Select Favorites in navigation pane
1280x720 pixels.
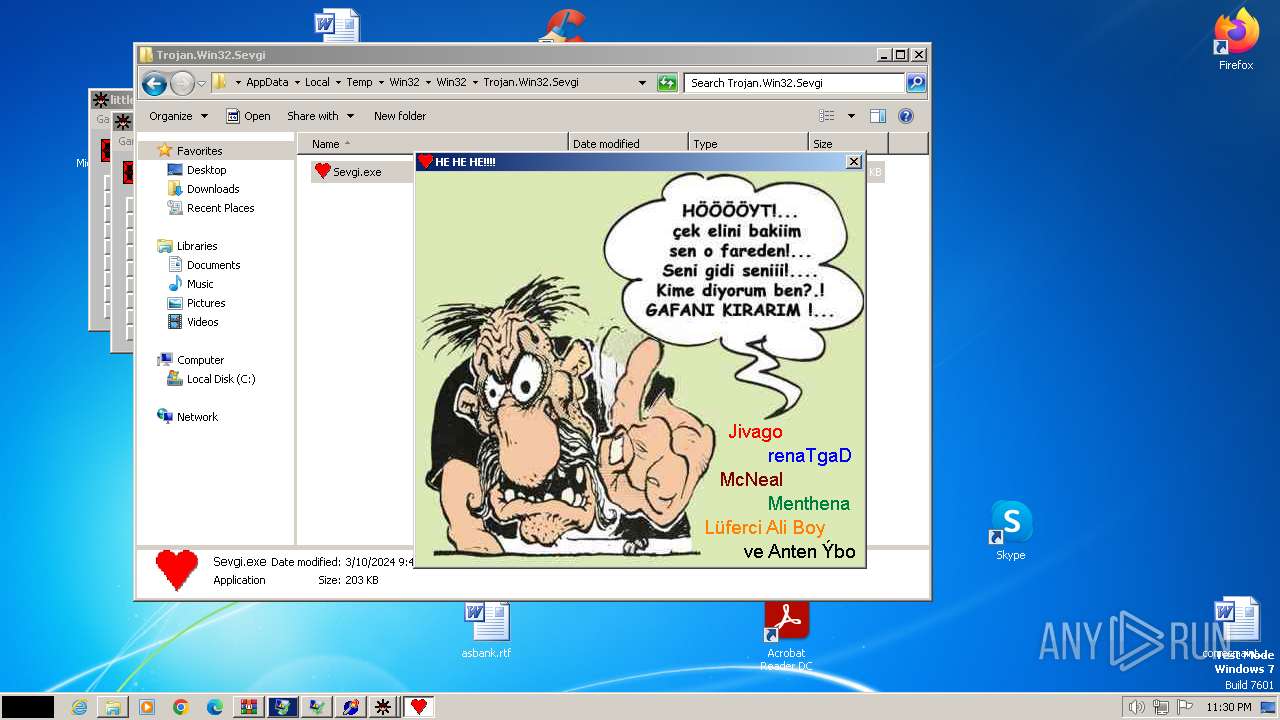coord(199,151)
